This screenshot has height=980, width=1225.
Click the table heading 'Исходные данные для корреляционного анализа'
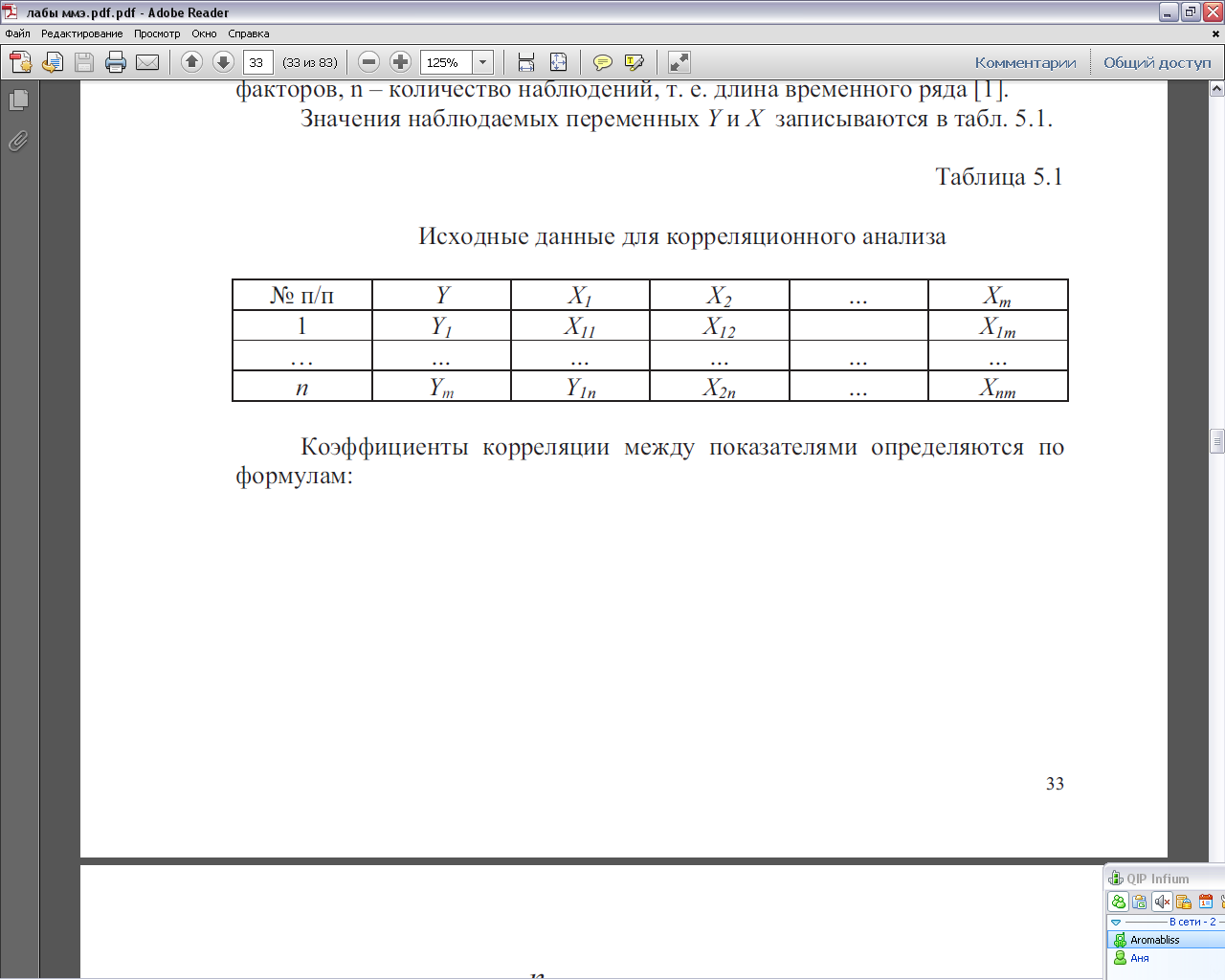click(682, 236)
